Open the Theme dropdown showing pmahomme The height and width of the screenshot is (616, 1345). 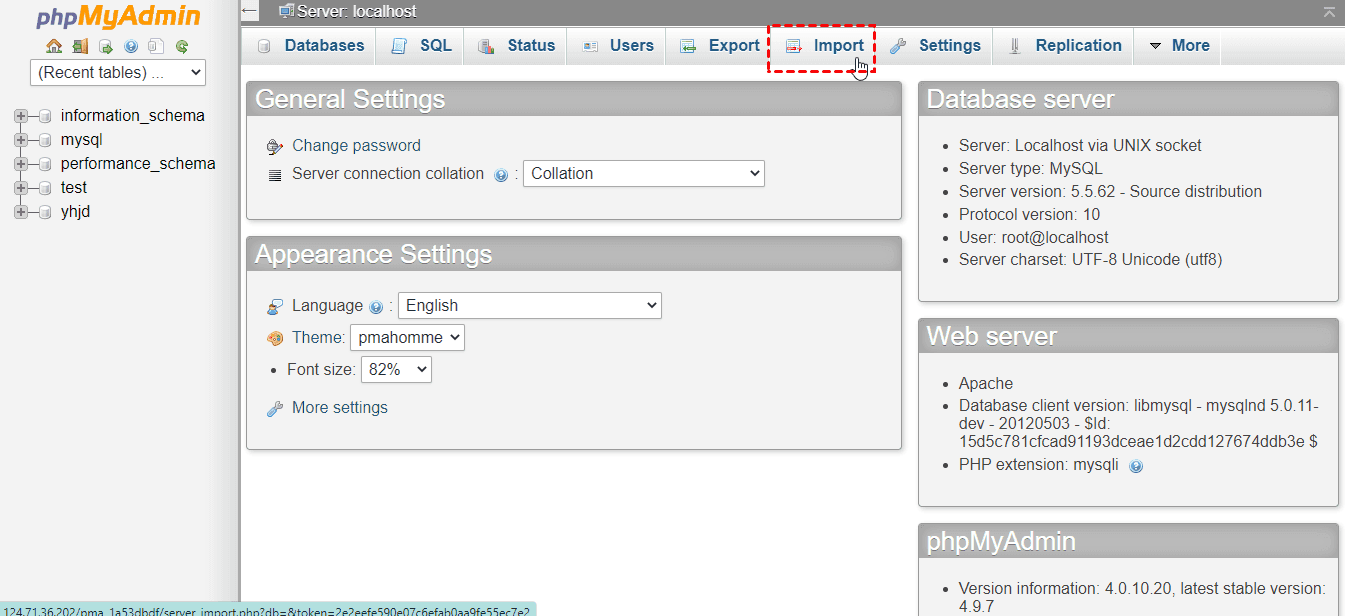[407, 337]
